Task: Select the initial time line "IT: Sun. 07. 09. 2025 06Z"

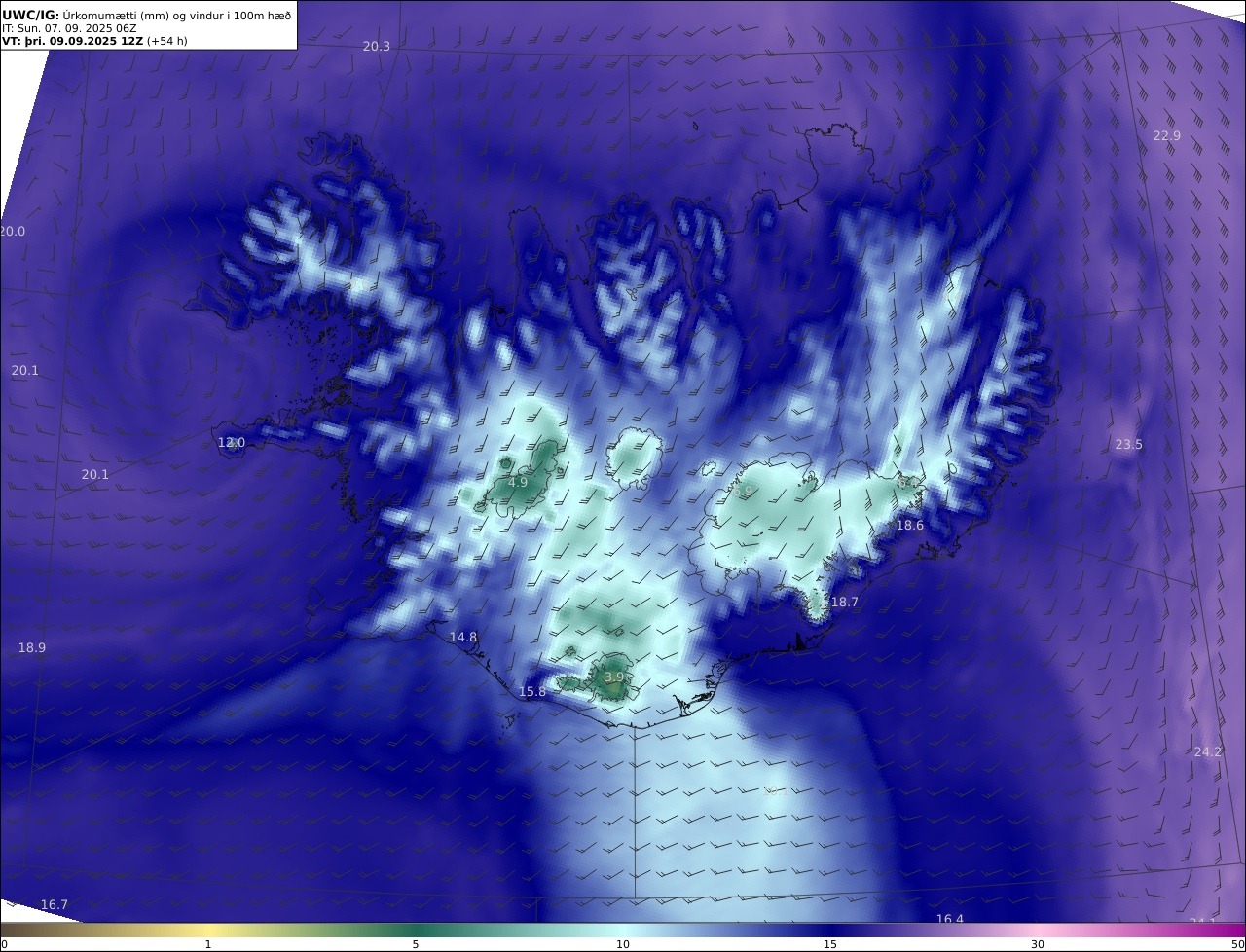Action: pos(69,27)
